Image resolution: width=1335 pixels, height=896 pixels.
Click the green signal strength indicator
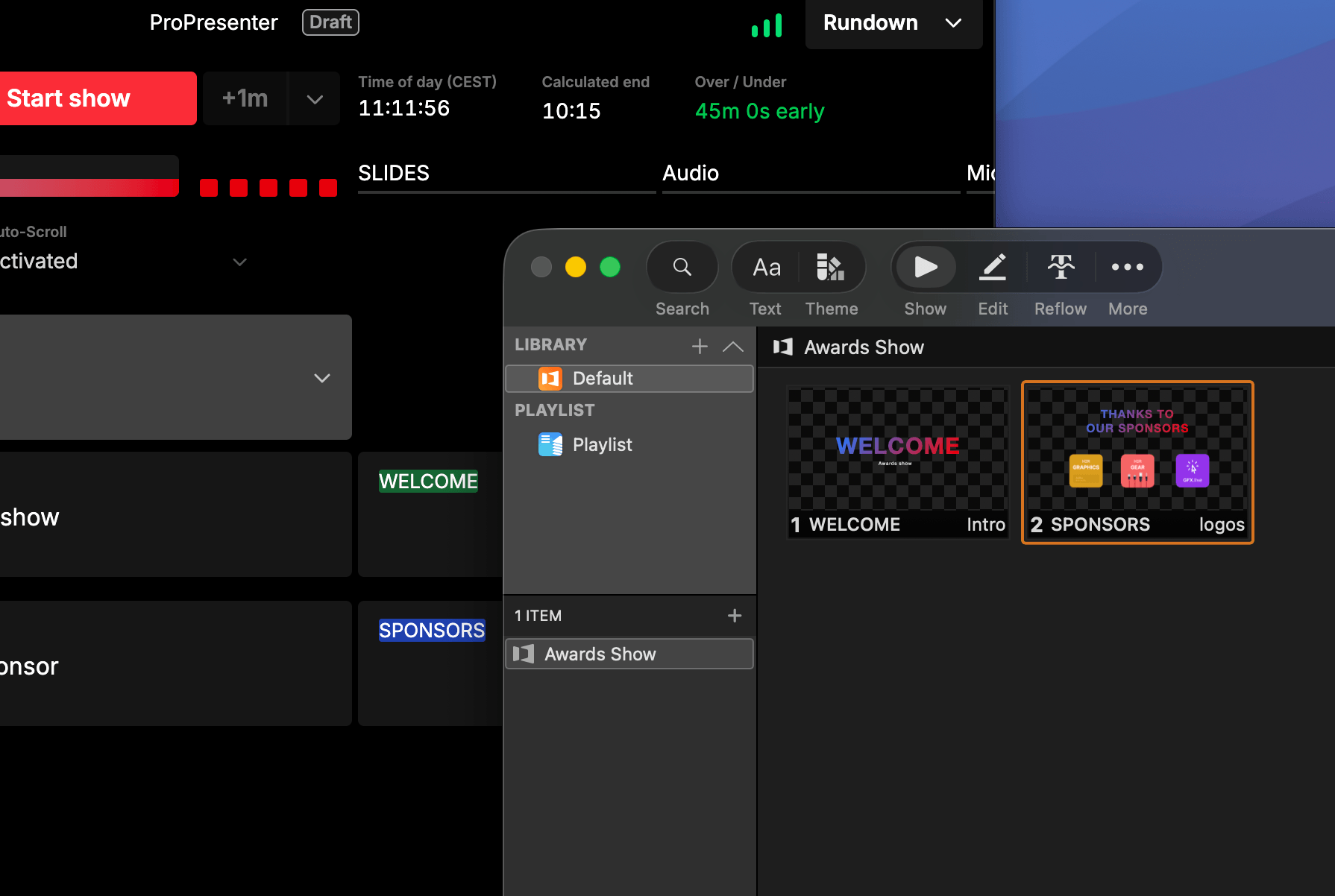767,25
